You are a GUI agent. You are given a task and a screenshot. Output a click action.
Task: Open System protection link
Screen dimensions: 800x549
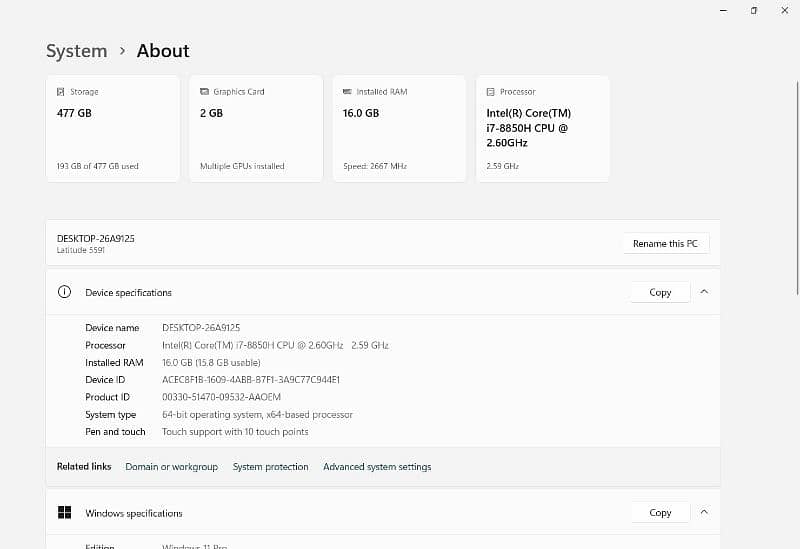click(x=270, y=467)
